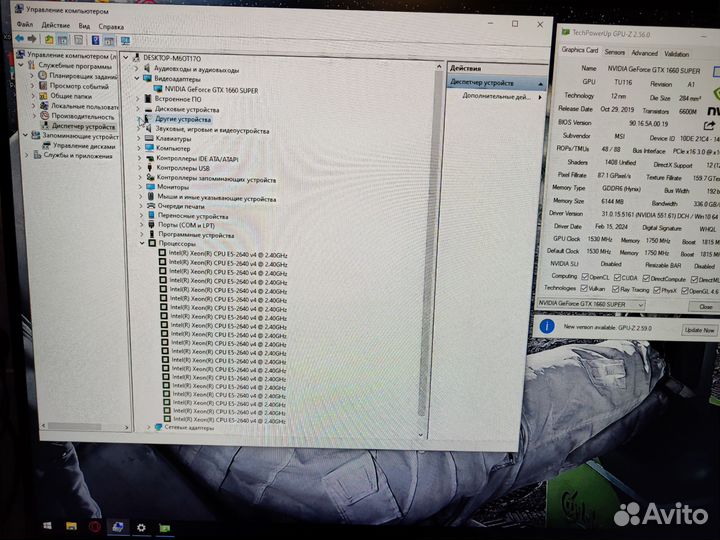This screenshot has width=720, height=540.
Task: Collapse the Видеоадаптеры category
Action: pos(136,79)
